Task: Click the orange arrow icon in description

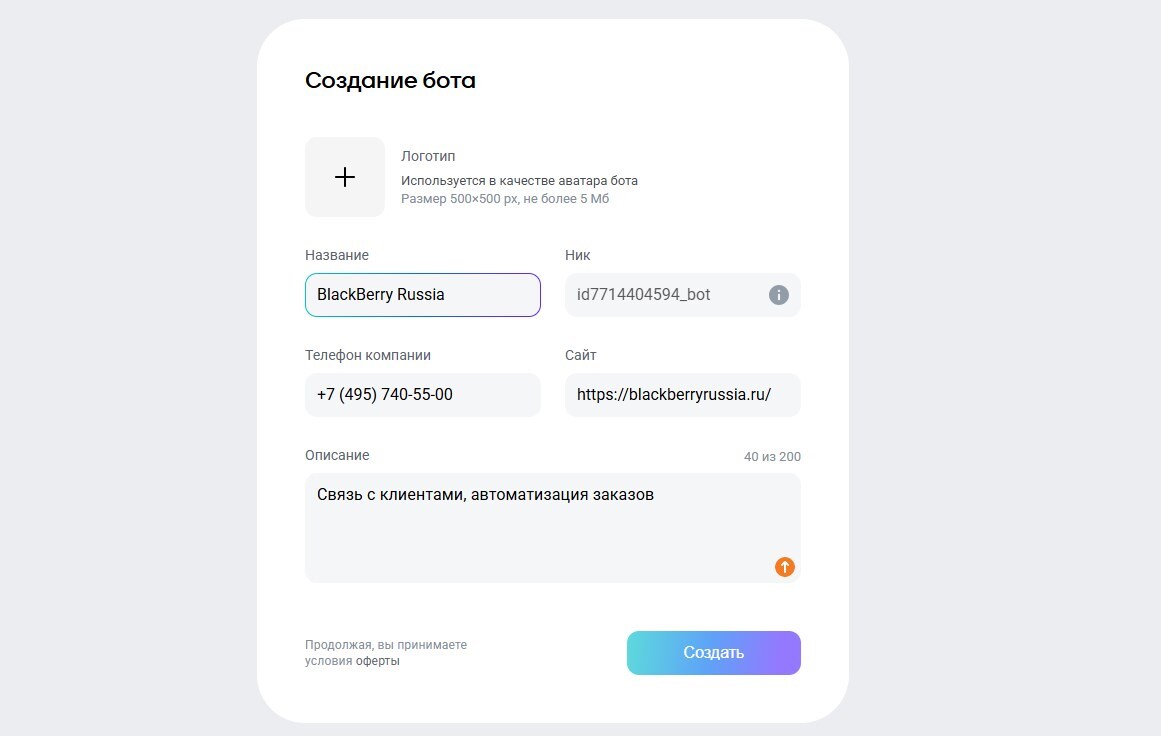Action: 785,567
